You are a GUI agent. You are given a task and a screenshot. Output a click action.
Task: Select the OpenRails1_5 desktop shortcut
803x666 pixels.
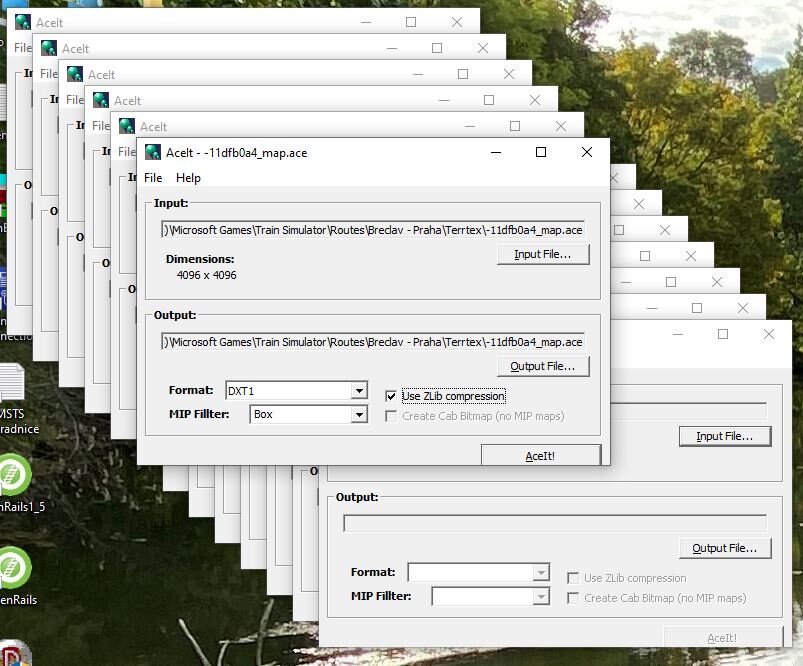[12, 475]
